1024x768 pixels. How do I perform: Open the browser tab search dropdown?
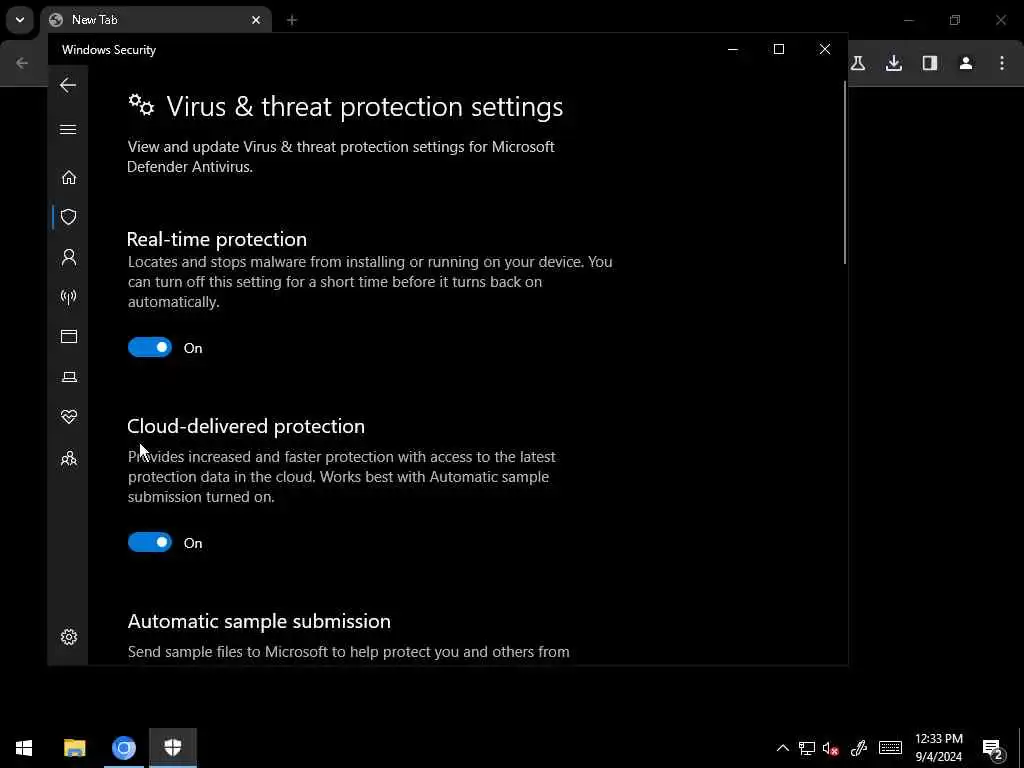click(x=20, y=20)
